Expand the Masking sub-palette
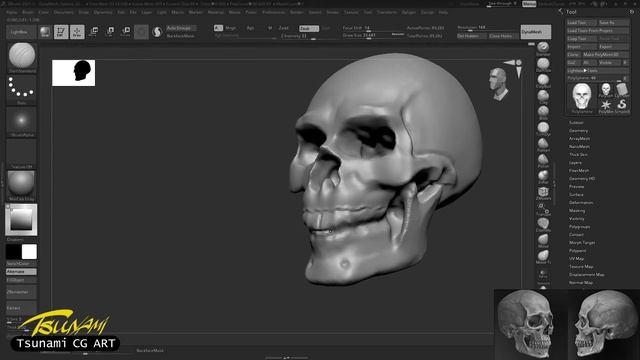The width and height of the screenshot is (640, 360). click(577, 211)
